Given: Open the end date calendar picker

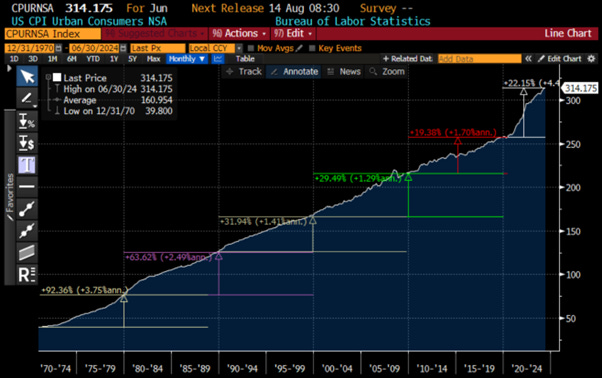Looking at the screenshot, I should click(123, 48).
